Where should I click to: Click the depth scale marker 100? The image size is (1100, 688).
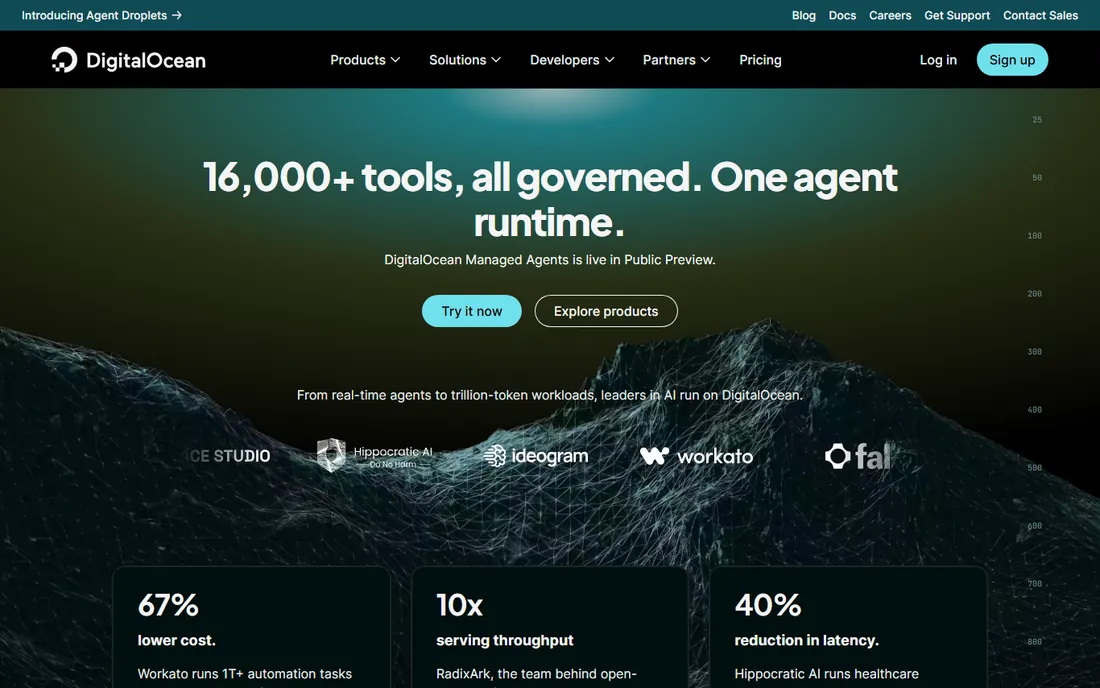point(1034,236)
